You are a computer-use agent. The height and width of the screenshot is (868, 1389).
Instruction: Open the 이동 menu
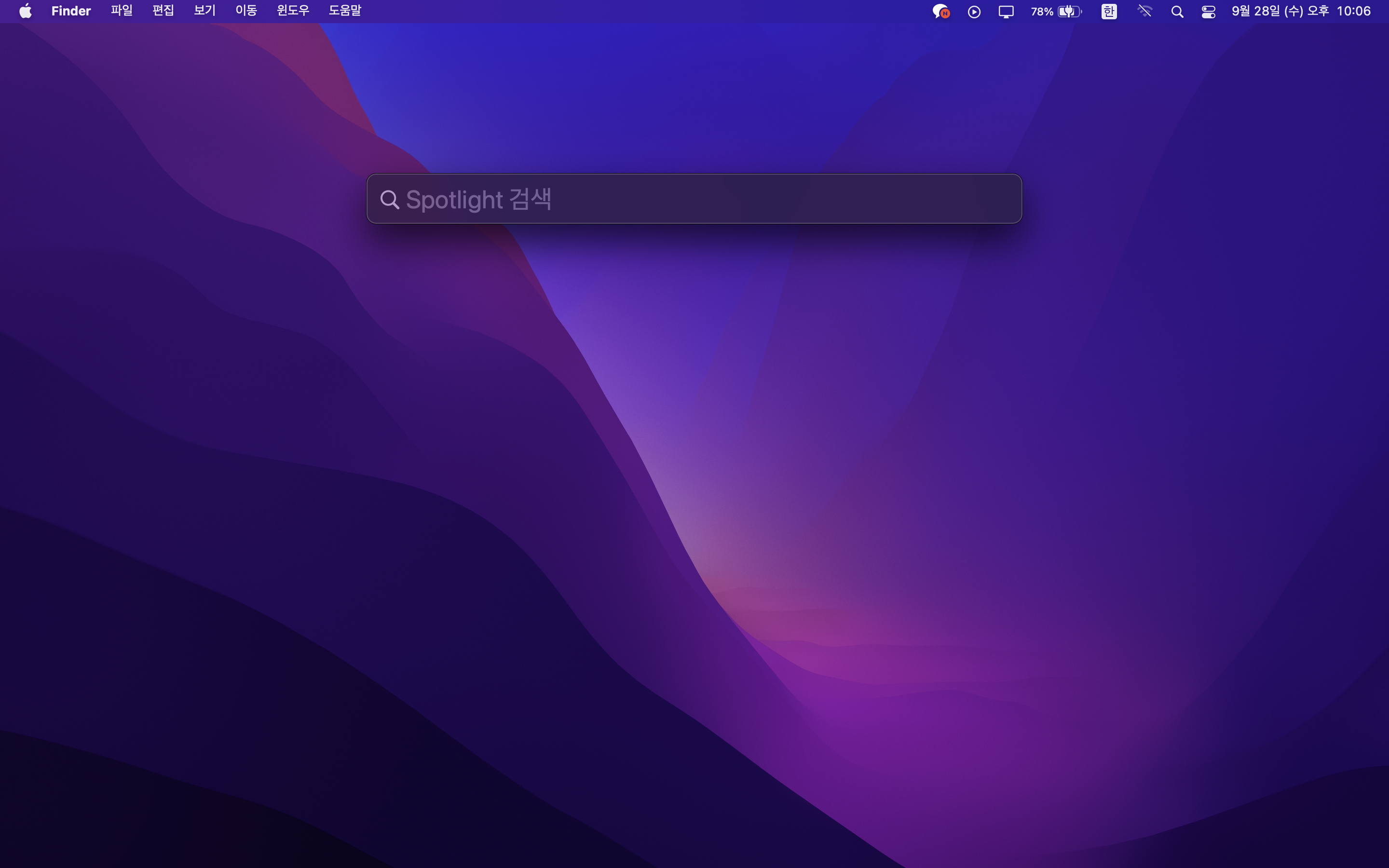pos(246,11)
